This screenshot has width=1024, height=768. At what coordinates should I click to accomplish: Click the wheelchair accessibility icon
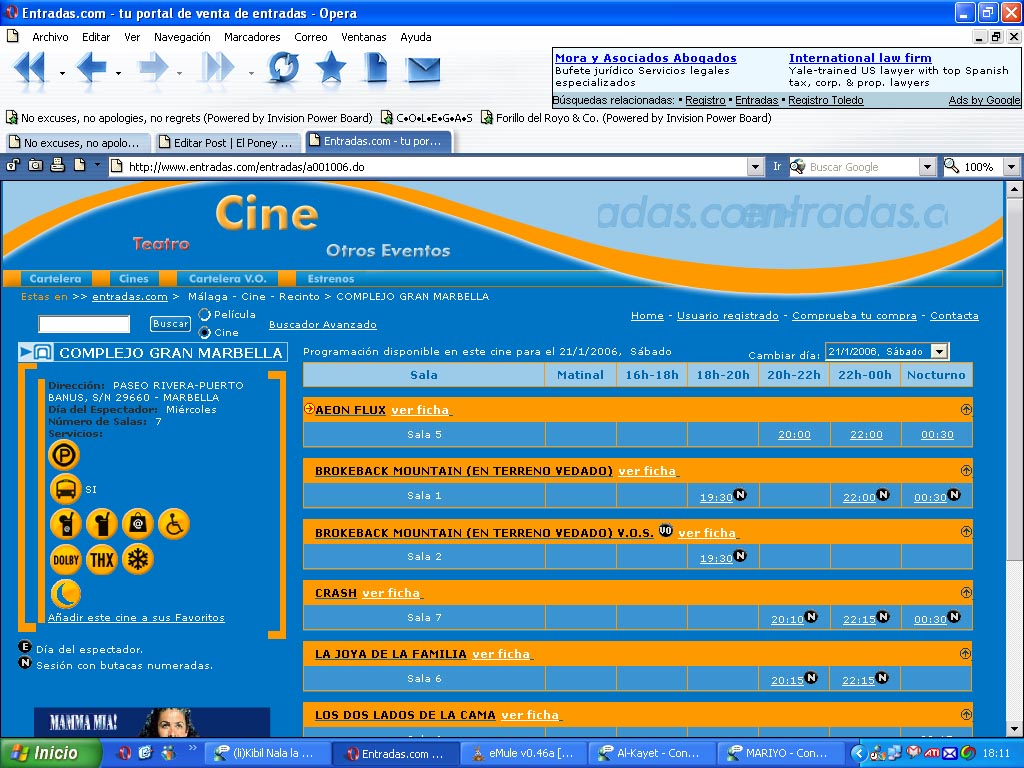click(174, 524)
